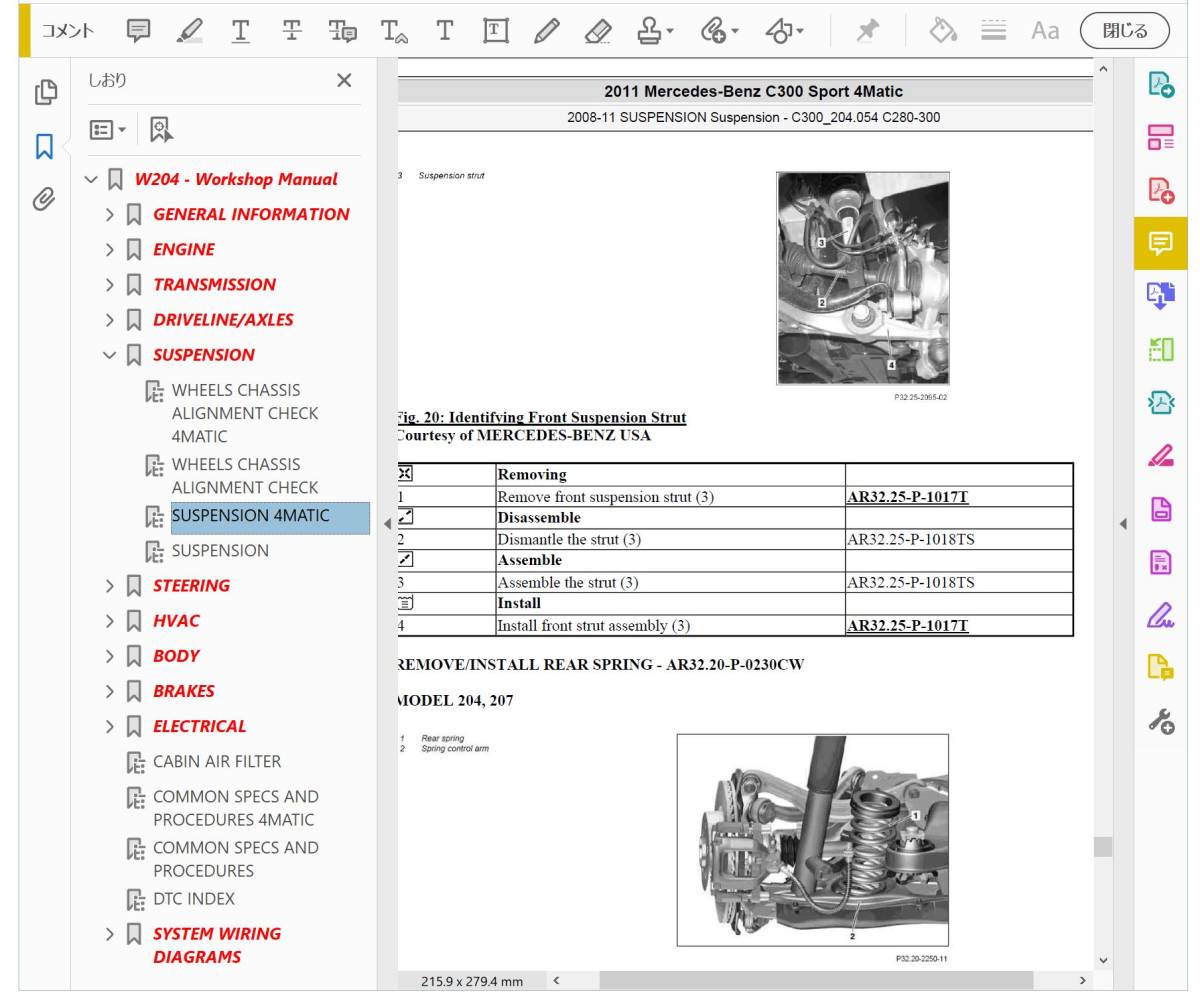The width and height of the screenshot is (1200, 1006).
Task: Open the page thumbnails panel
Action: click(45, 92)
